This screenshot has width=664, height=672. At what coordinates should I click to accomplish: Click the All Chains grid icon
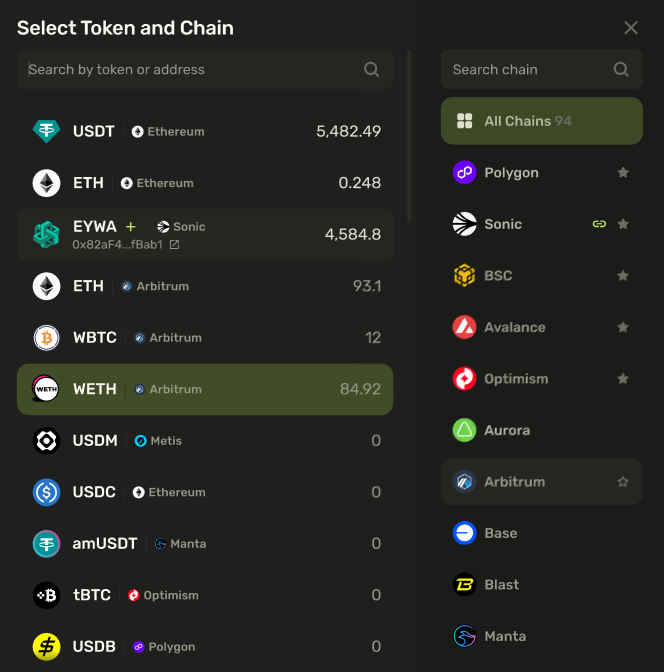coord(464,121)
